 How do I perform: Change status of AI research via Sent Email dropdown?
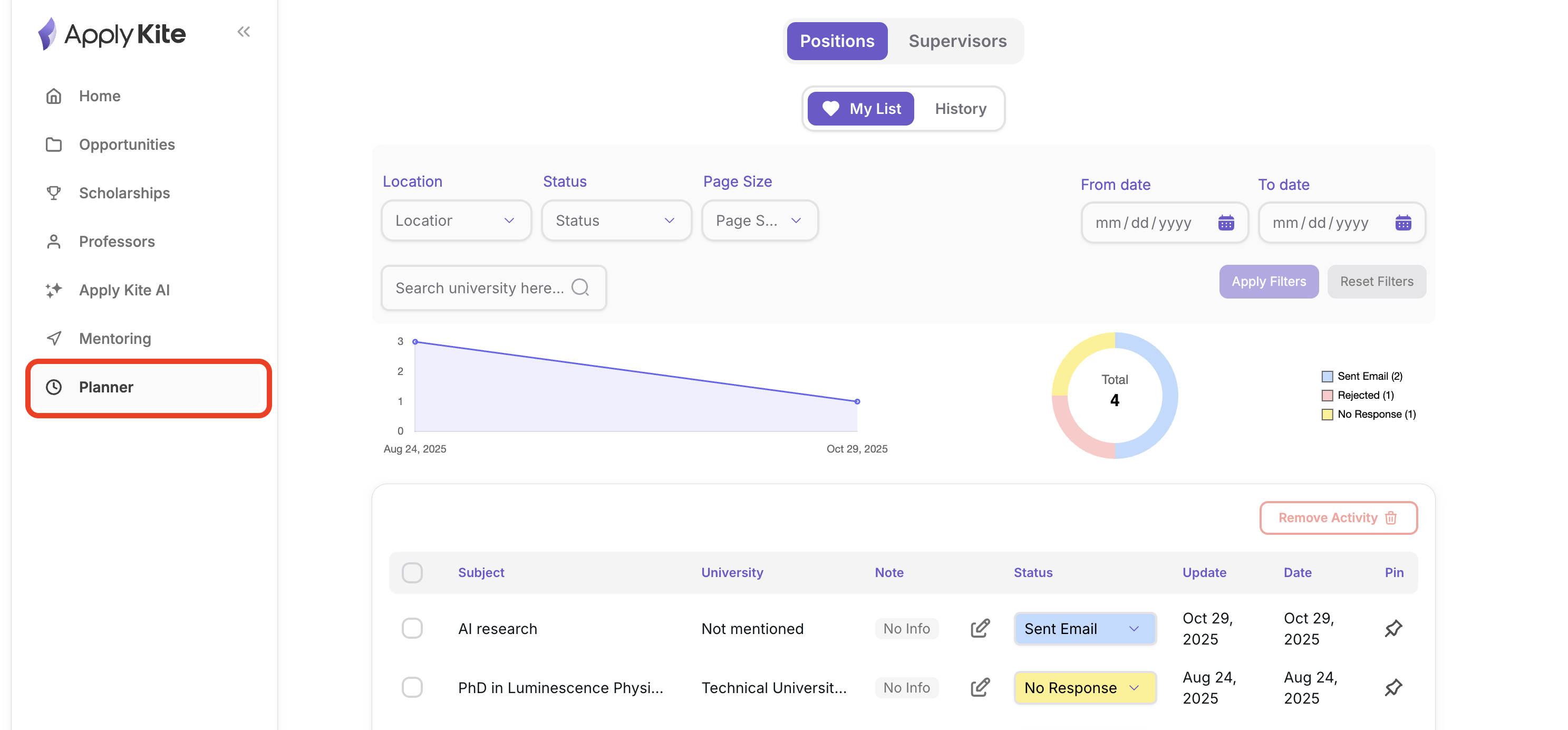pos(1085,628)
